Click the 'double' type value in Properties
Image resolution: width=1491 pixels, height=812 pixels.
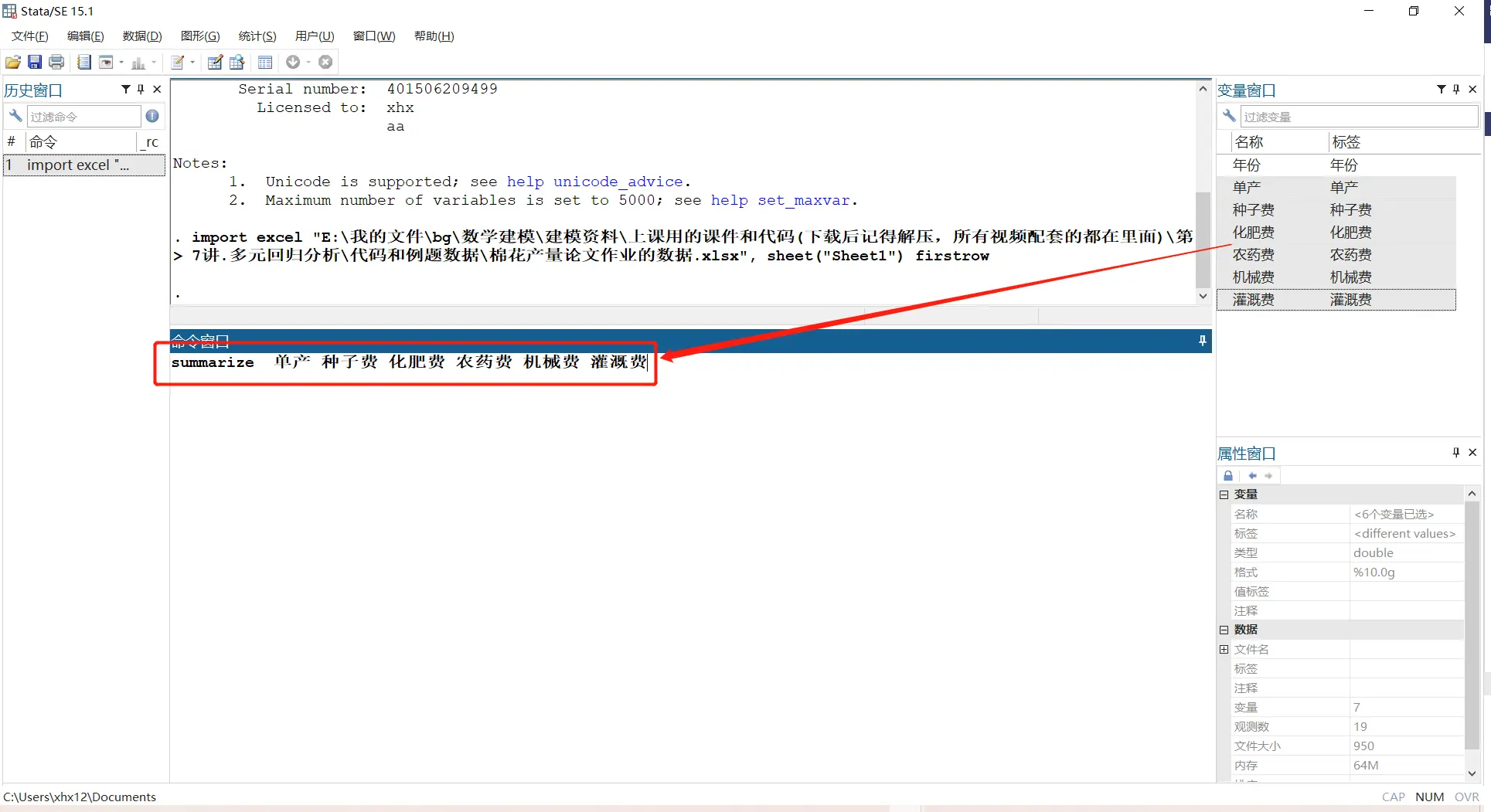[x=1374, y=553]
